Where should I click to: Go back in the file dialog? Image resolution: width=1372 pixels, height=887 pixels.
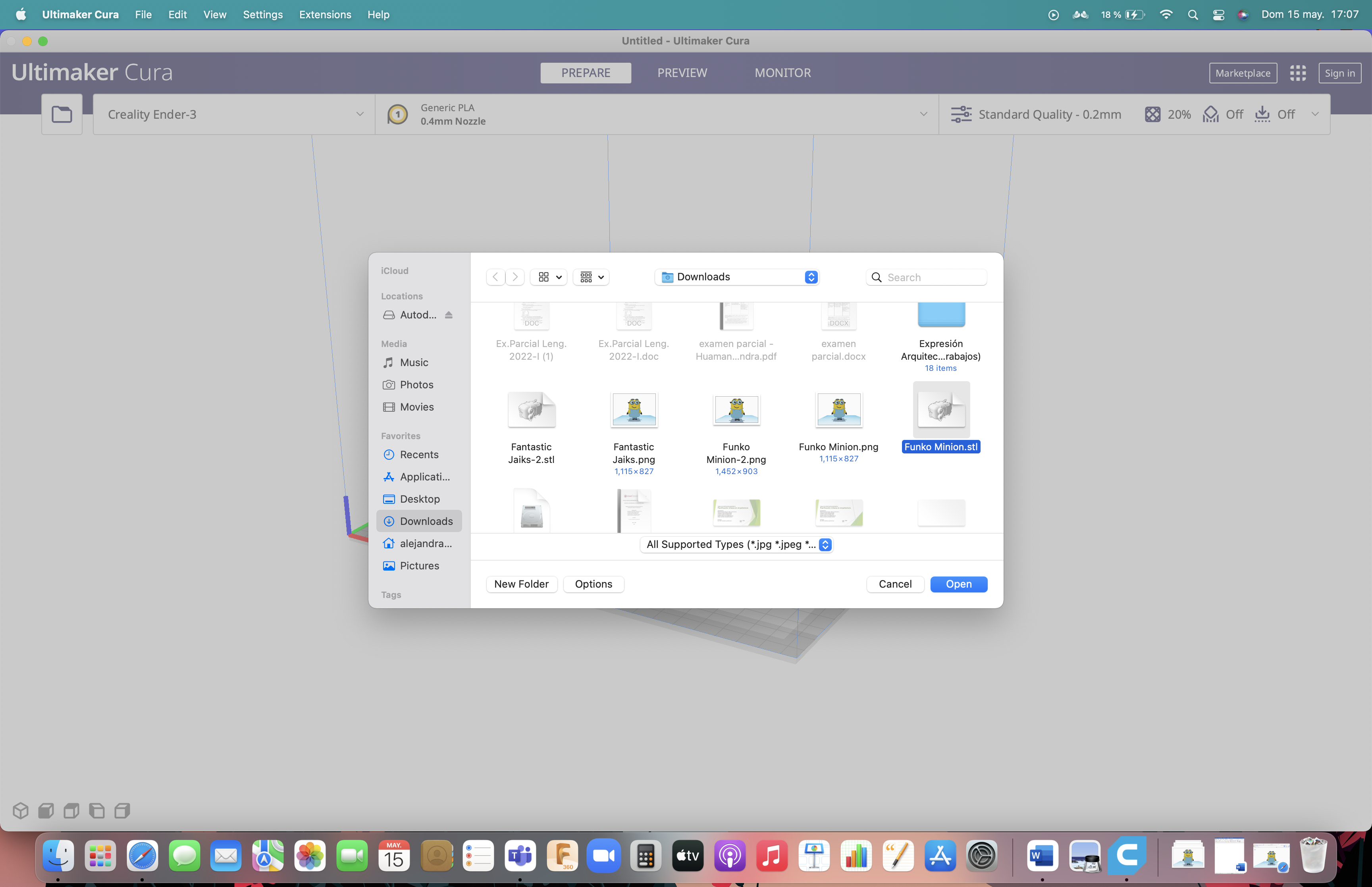tap(495, 277)
